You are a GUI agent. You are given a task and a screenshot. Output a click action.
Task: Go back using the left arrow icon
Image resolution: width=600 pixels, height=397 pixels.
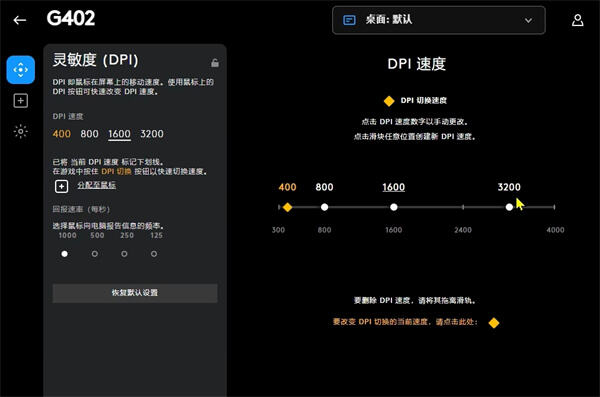(x=20, y=20)
